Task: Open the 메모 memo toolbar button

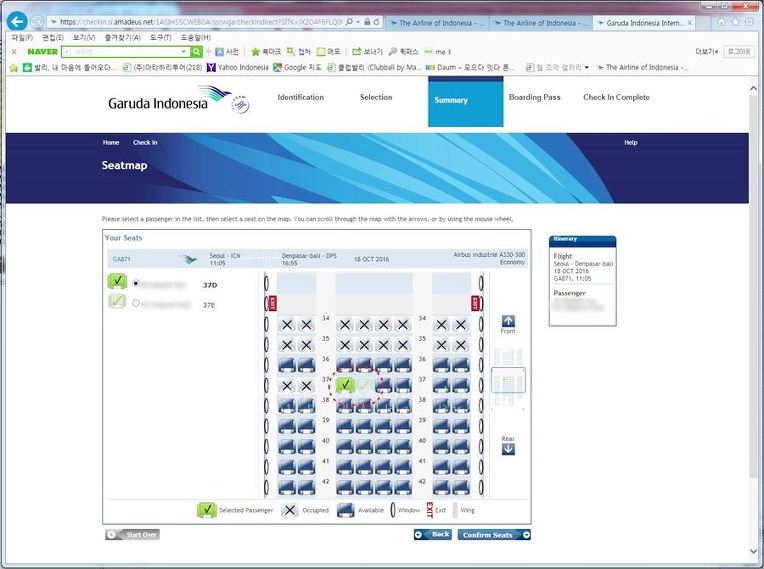Action: pos(328,52)
